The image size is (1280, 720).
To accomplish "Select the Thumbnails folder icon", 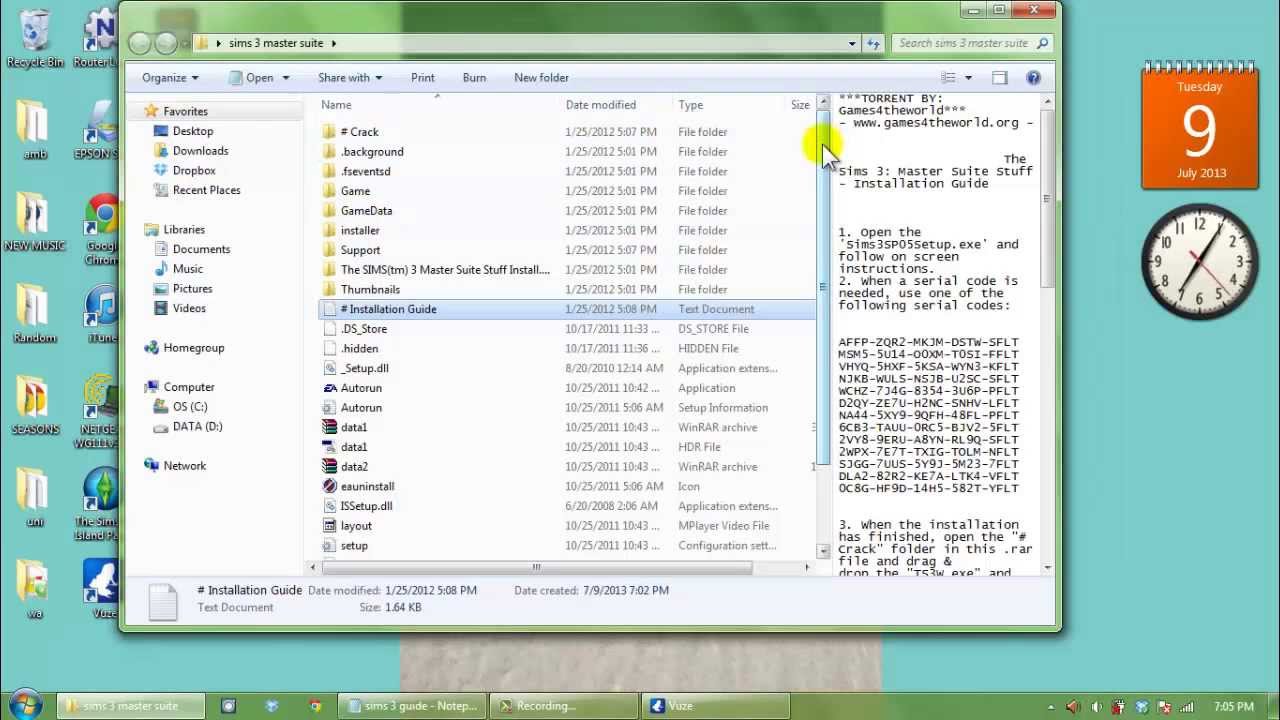I will click(x=330, y=289).
